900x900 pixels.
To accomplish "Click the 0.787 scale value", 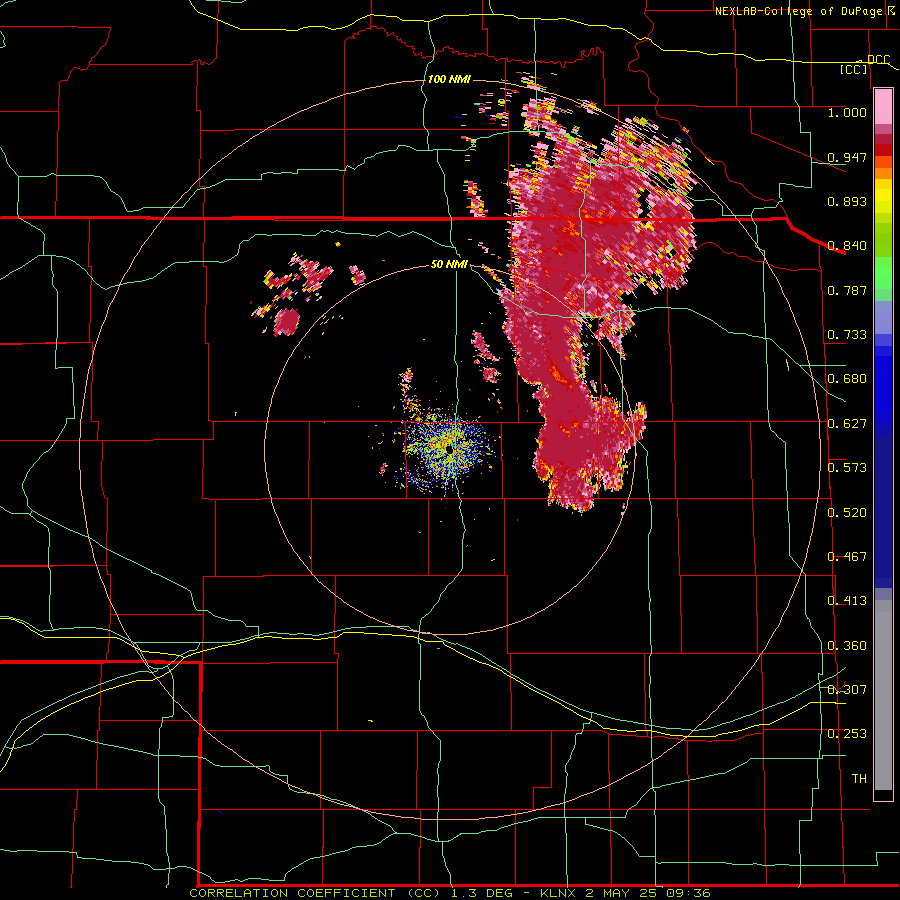I will (847, 290).
